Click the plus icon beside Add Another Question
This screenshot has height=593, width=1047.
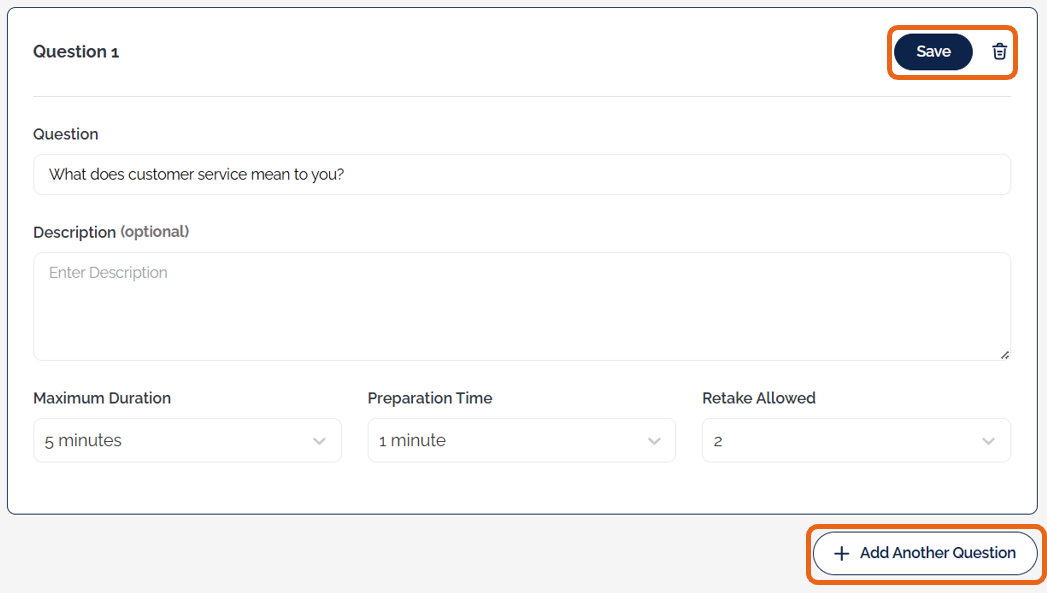pyautogui.click(x=842, y=553)
